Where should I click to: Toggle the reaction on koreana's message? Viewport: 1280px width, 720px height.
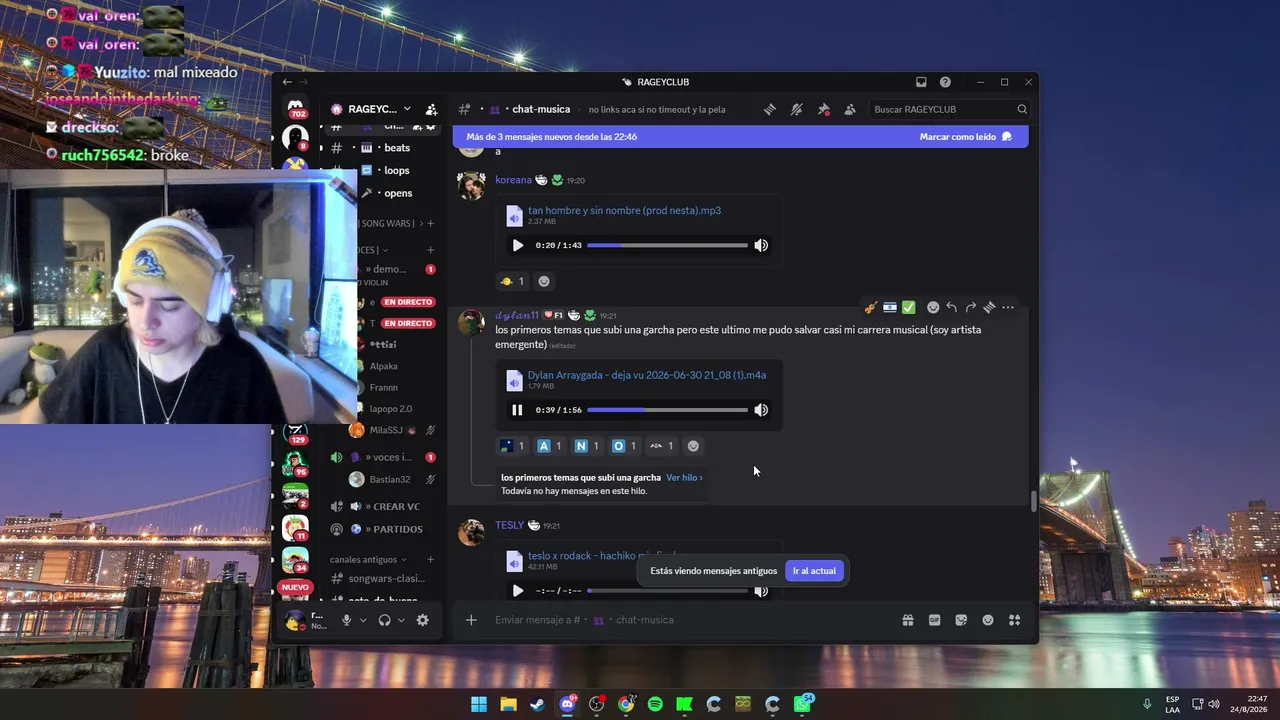[x=513, y=281]
